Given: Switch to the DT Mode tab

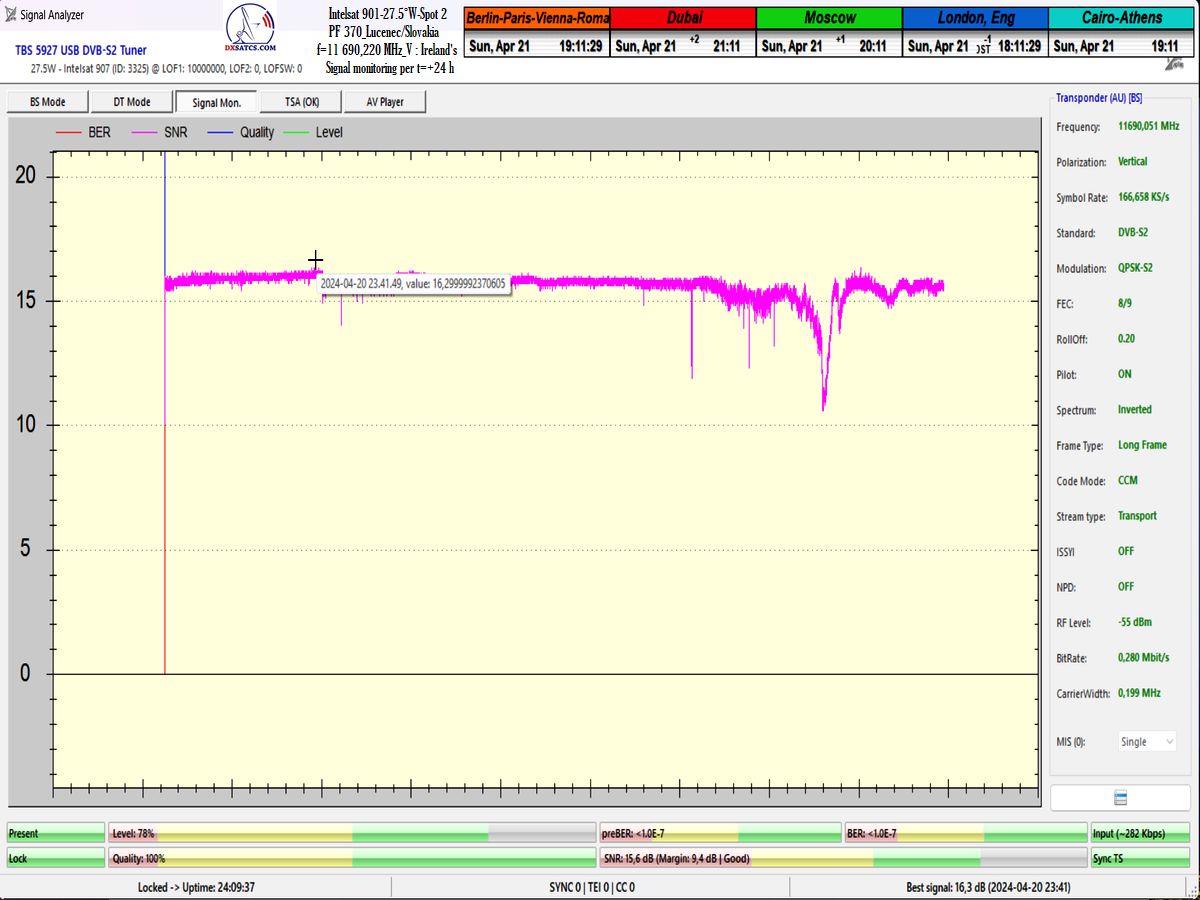Looking at the screenshot, I should coord(132,102).
